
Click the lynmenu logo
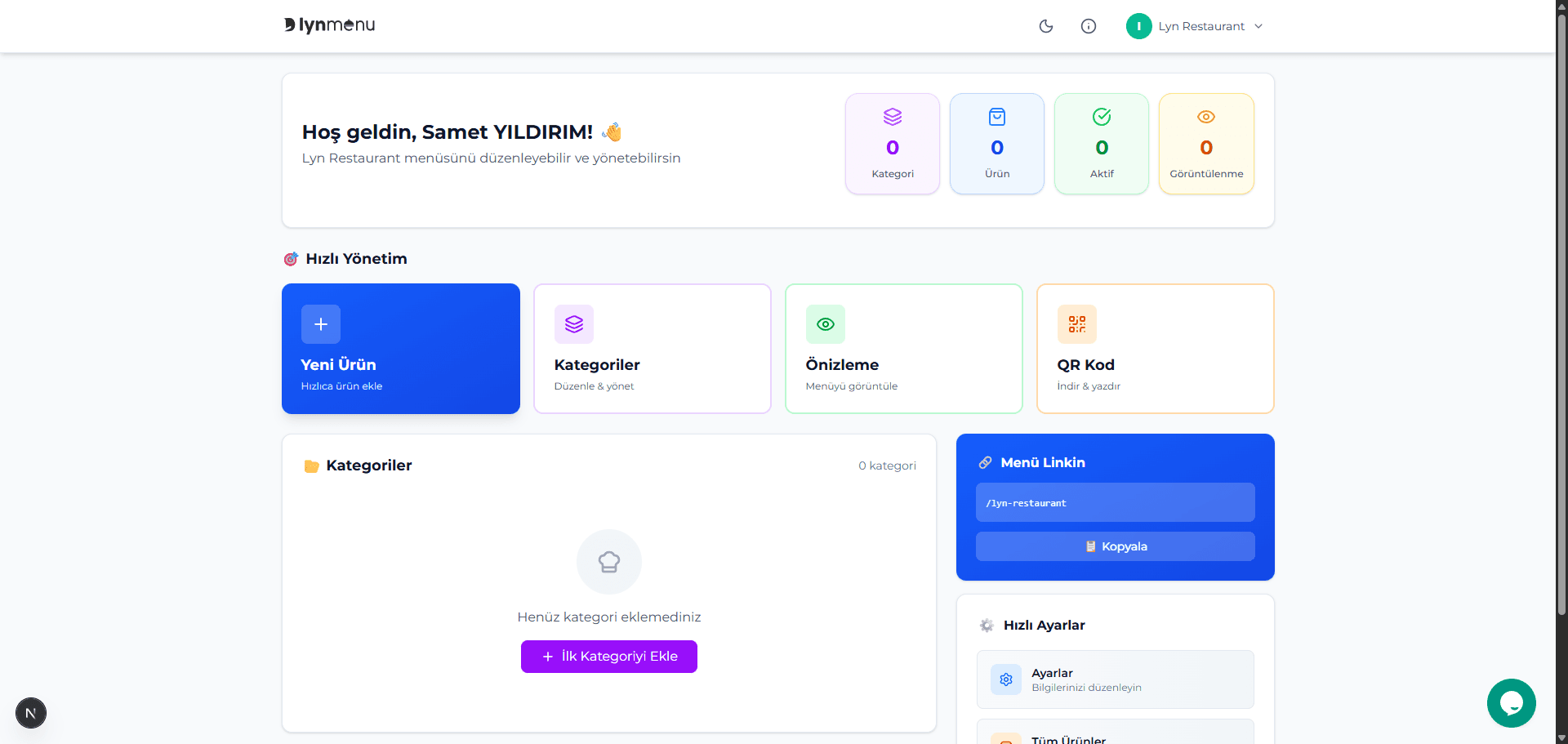[x=330, y=25]
